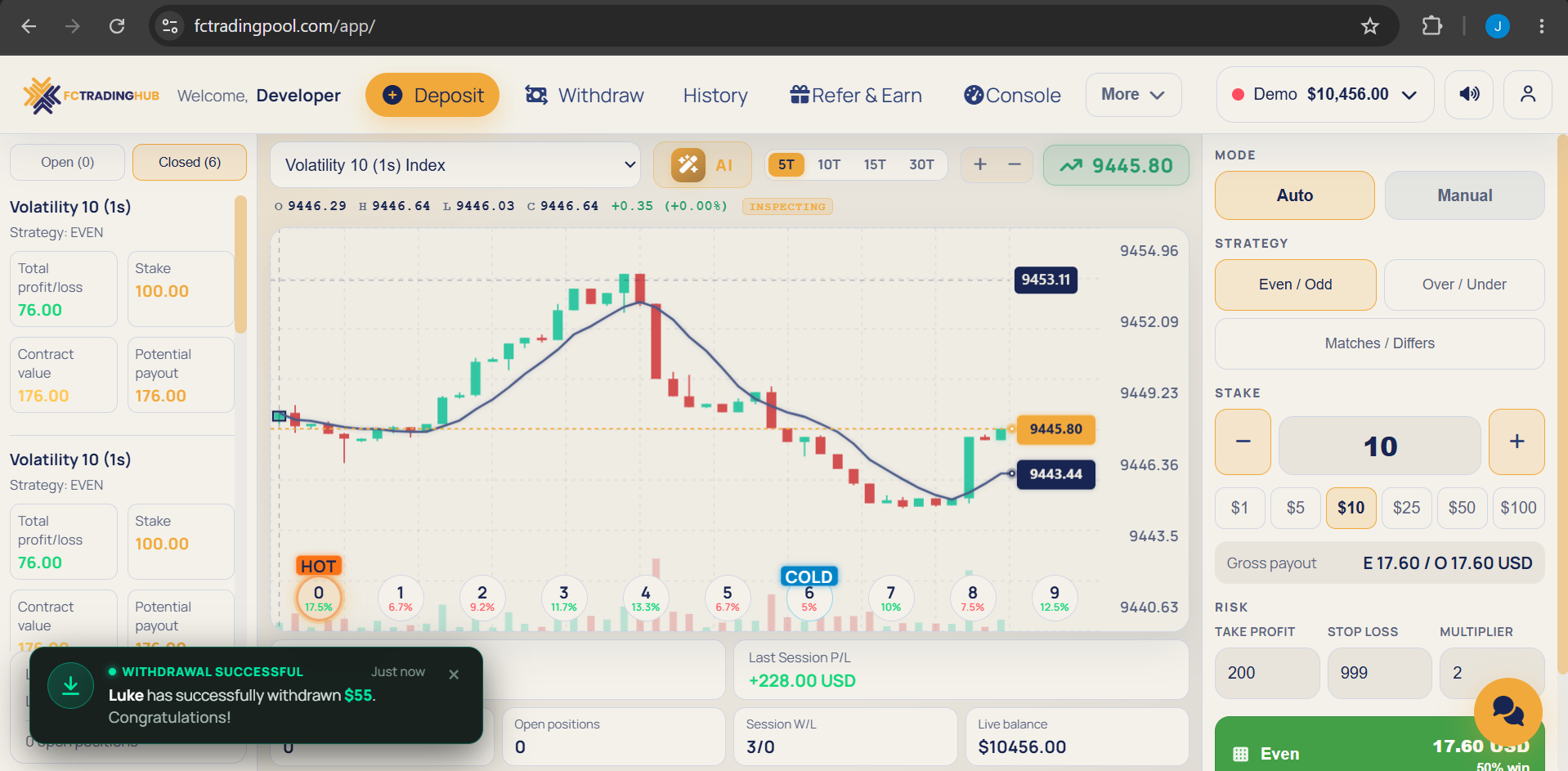
Task: Click the browser back arrow
Action: pyautogui.click(x=29, y=26)
